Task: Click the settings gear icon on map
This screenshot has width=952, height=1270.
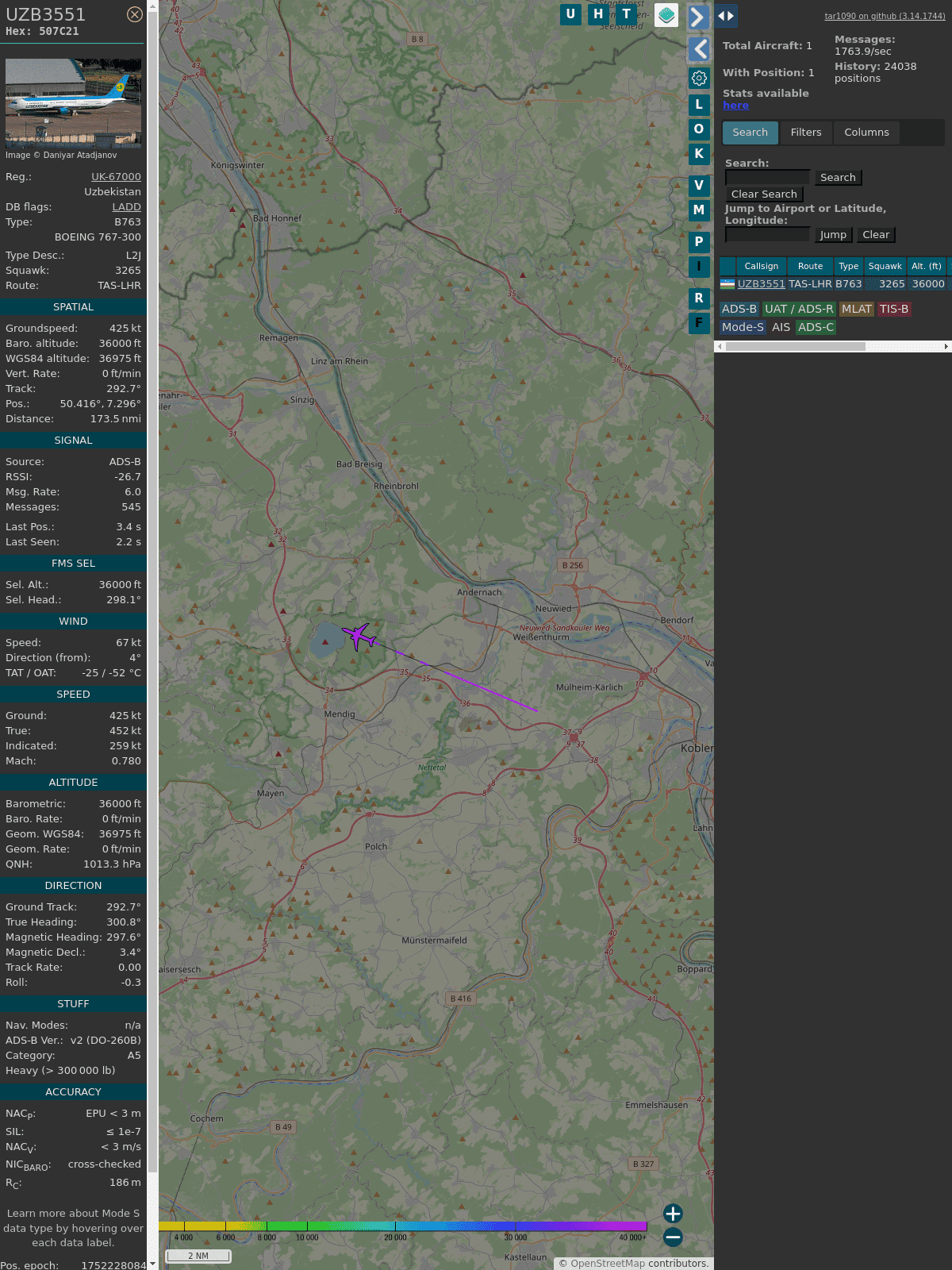Action: click(699, 78)
